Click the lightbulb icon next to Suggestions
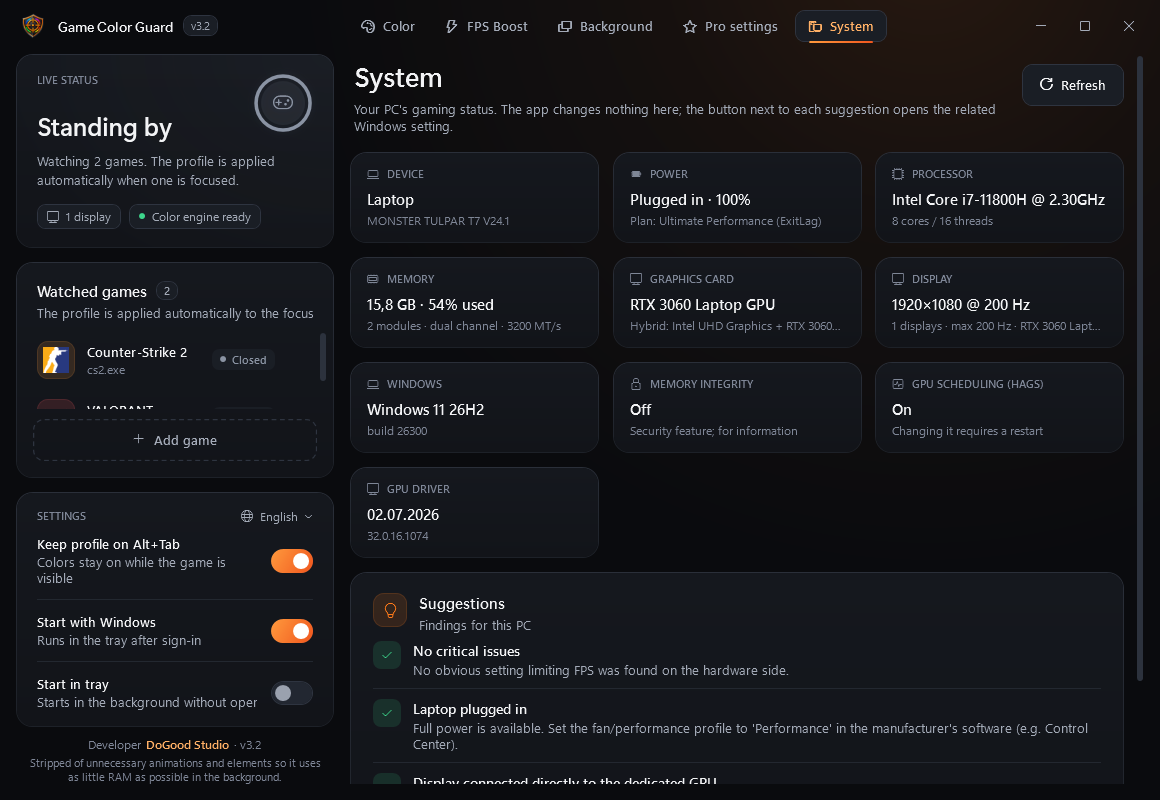Image resolution: width=1160 pixels, height=800 pixels. pyautogui.click(x=390, y=610)
